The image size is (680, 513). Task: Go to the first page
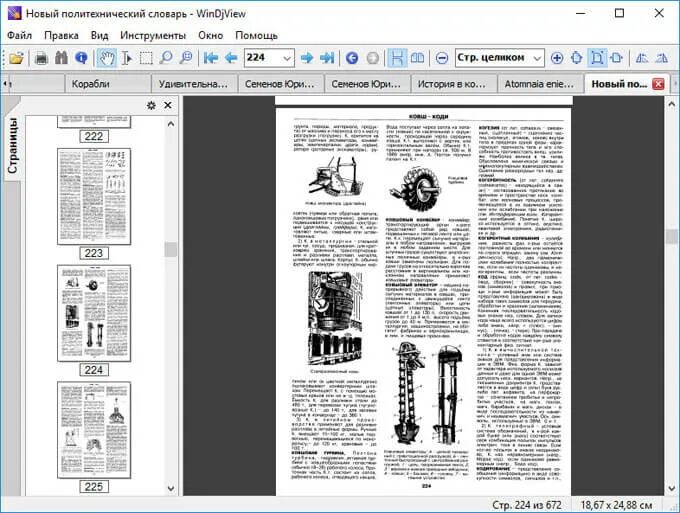211,58
